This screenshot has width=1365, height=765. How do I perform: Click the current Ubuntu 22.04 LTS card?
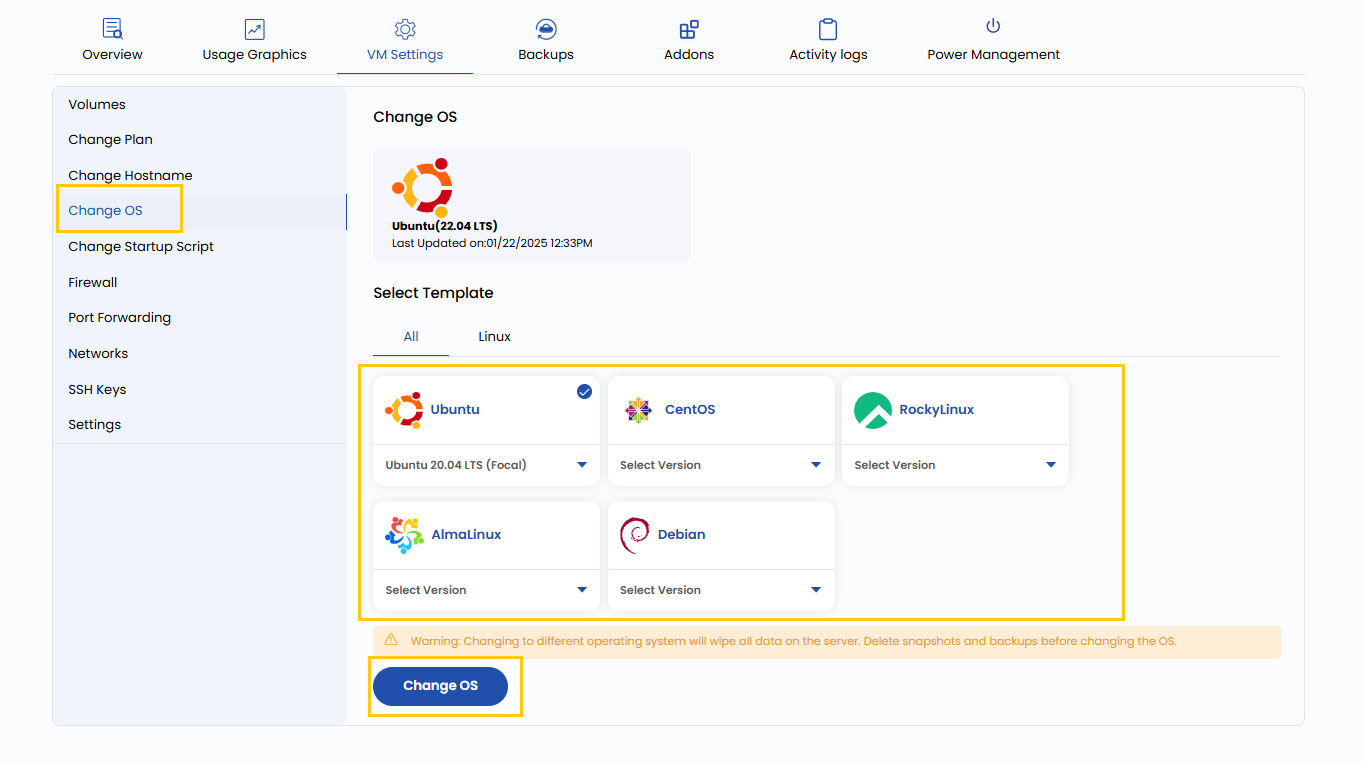pyautogui.click(x=531, y=205)
